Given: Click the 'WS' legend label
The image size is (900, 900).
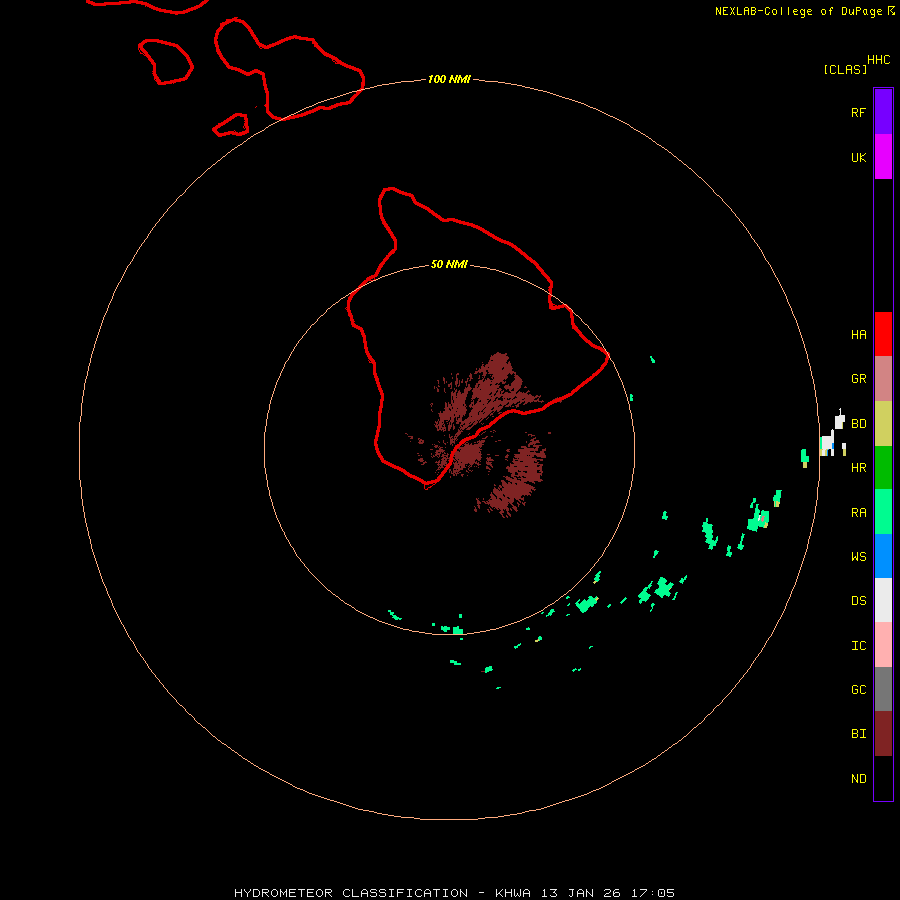Looking at the screenshot, I should [x=858, y=556].
